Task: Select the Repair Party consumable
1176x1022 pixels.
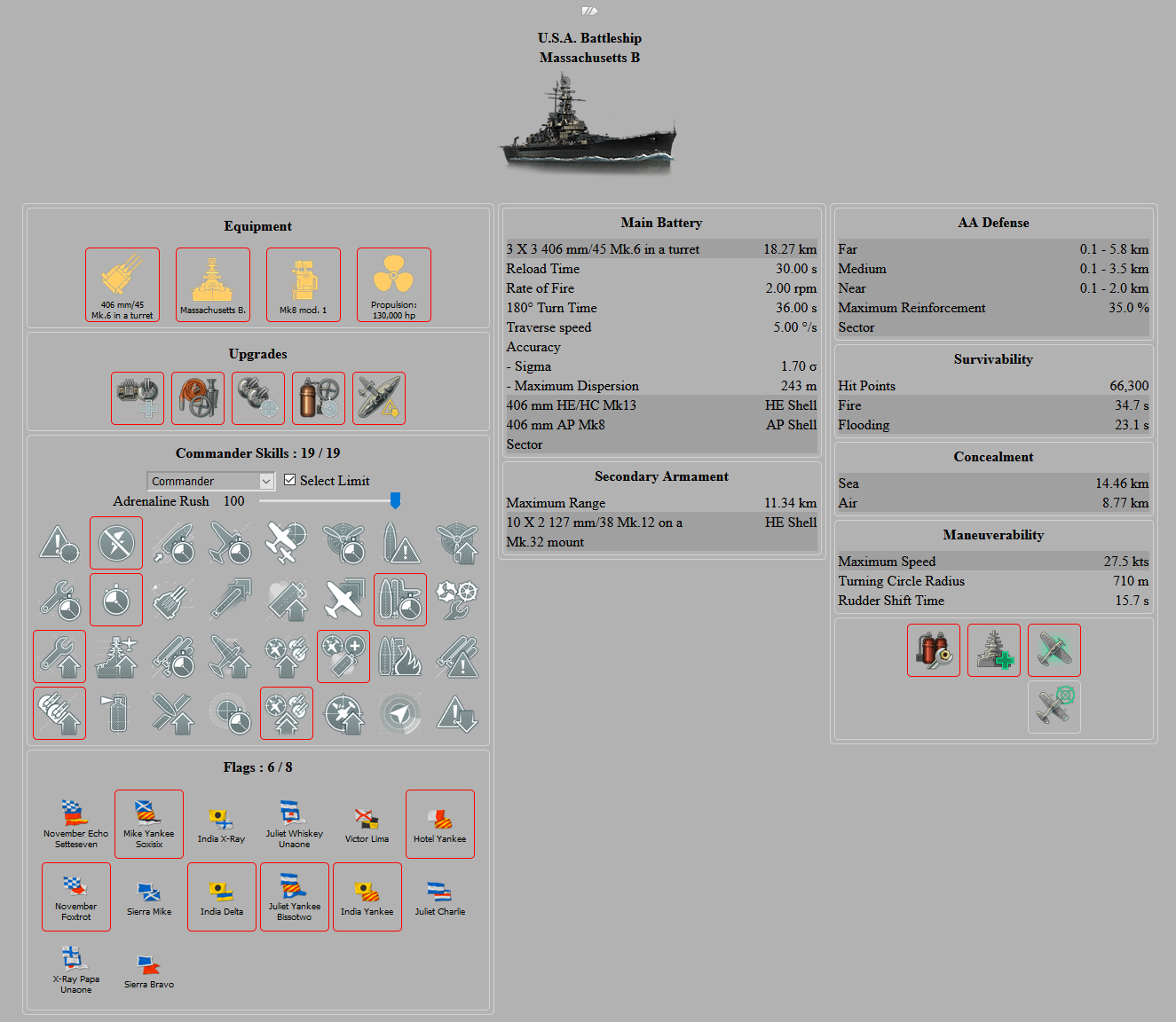Action: [994, 650]
